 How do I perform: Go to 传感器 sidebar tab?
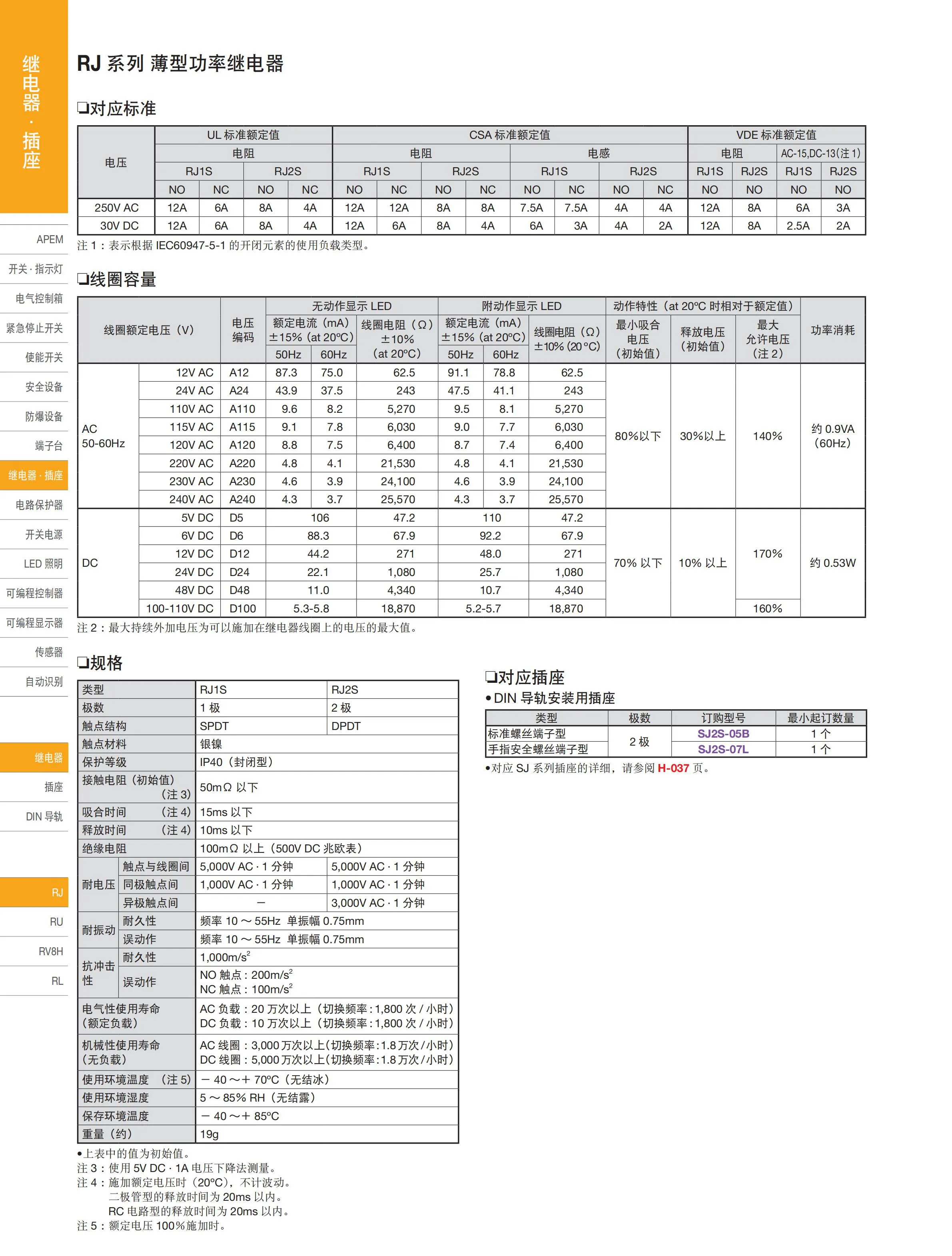[x=48, y=652]
